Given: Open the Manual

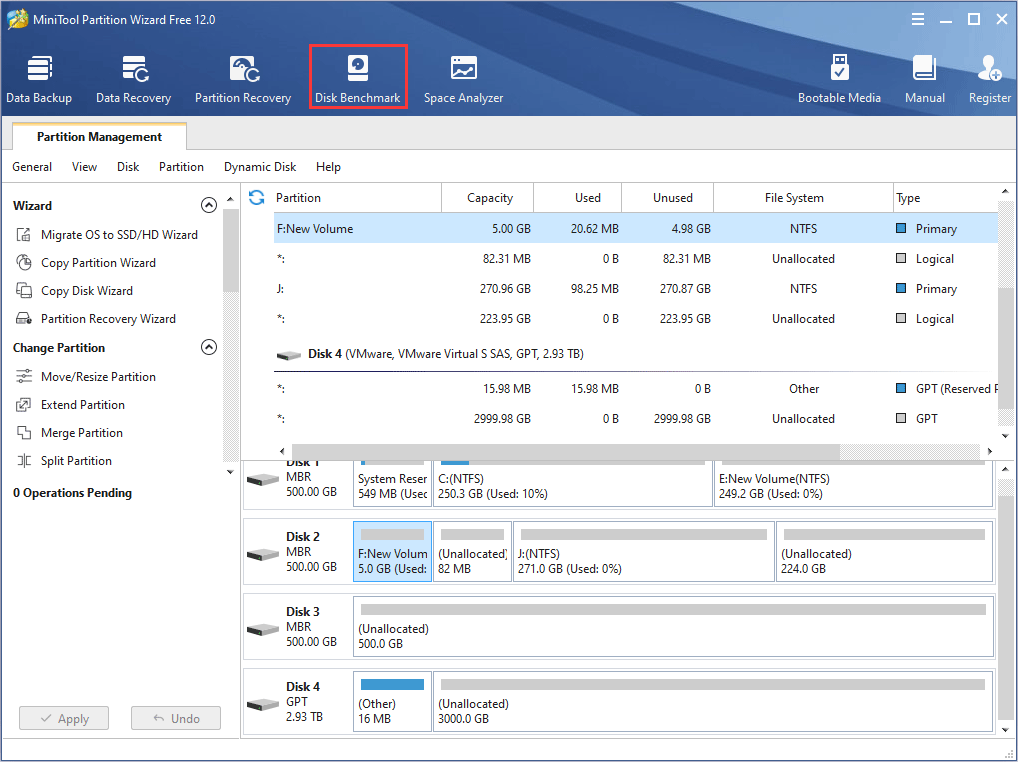Looking at the screenshot, I should [x=924, y=75].
